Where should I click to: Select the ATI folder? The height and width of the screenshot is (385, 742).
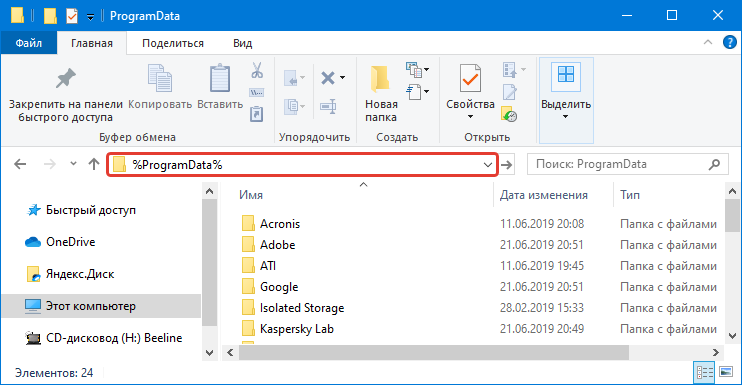click(x=259, y=266)
